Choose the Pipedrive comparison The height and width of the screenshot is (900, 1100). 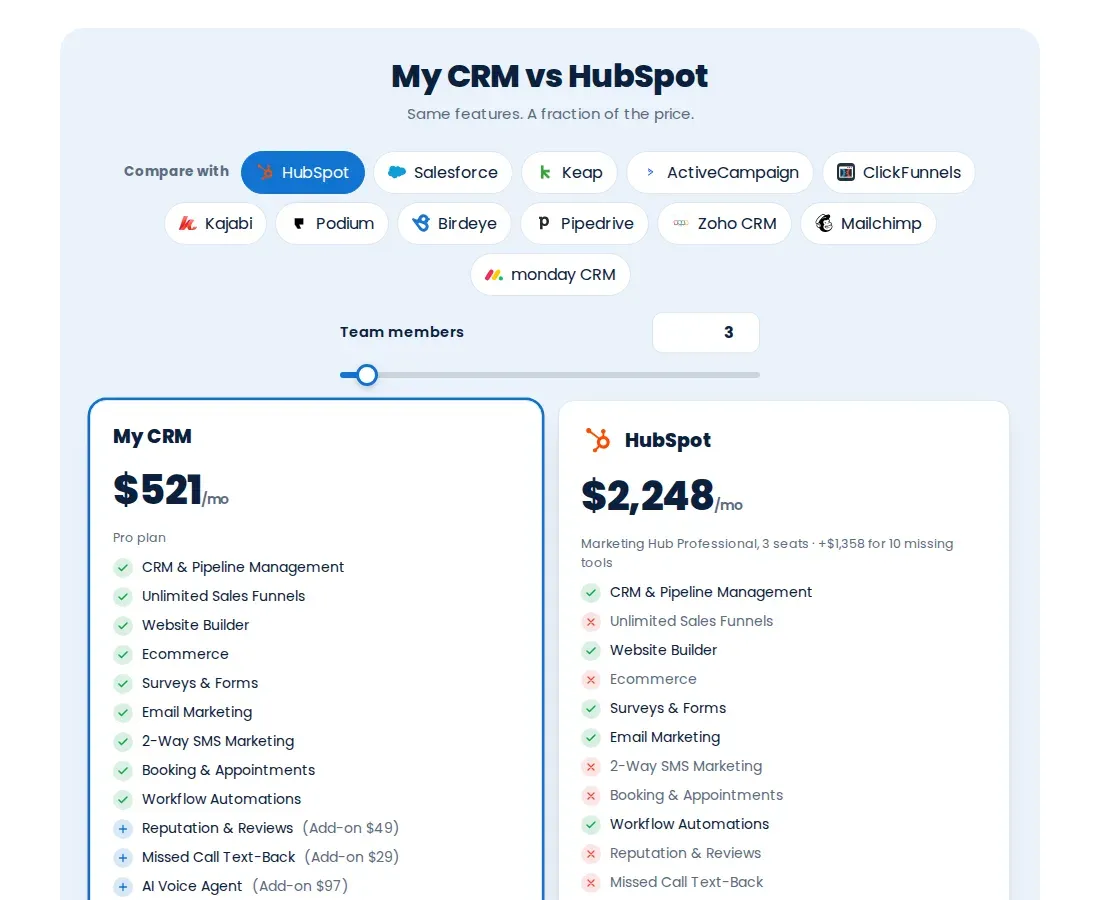coord(584,224)
